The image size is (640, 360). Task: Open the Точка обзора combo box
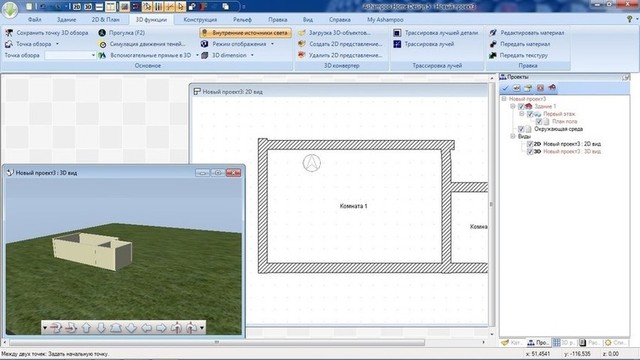click(70, 55)
